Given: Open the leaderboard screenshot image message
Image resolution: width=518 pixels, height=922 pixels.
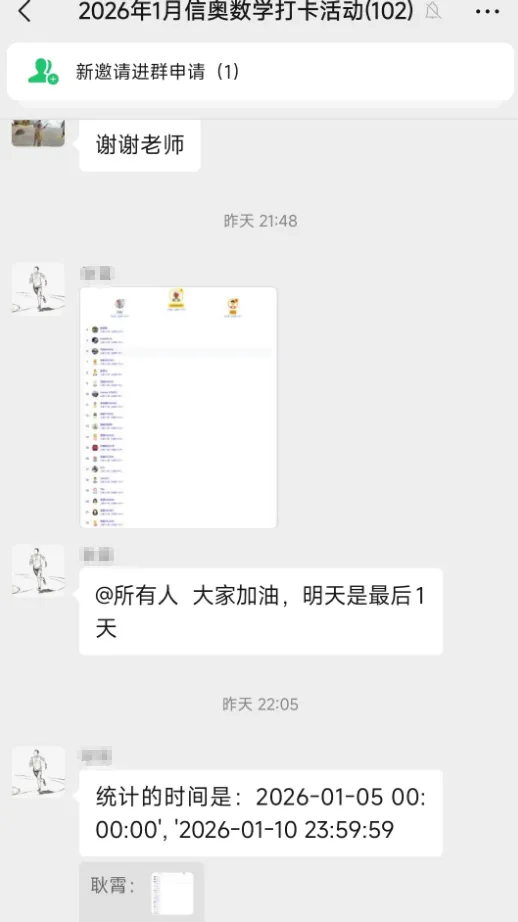Looking at the screenshot, I should tap(178, 407).
